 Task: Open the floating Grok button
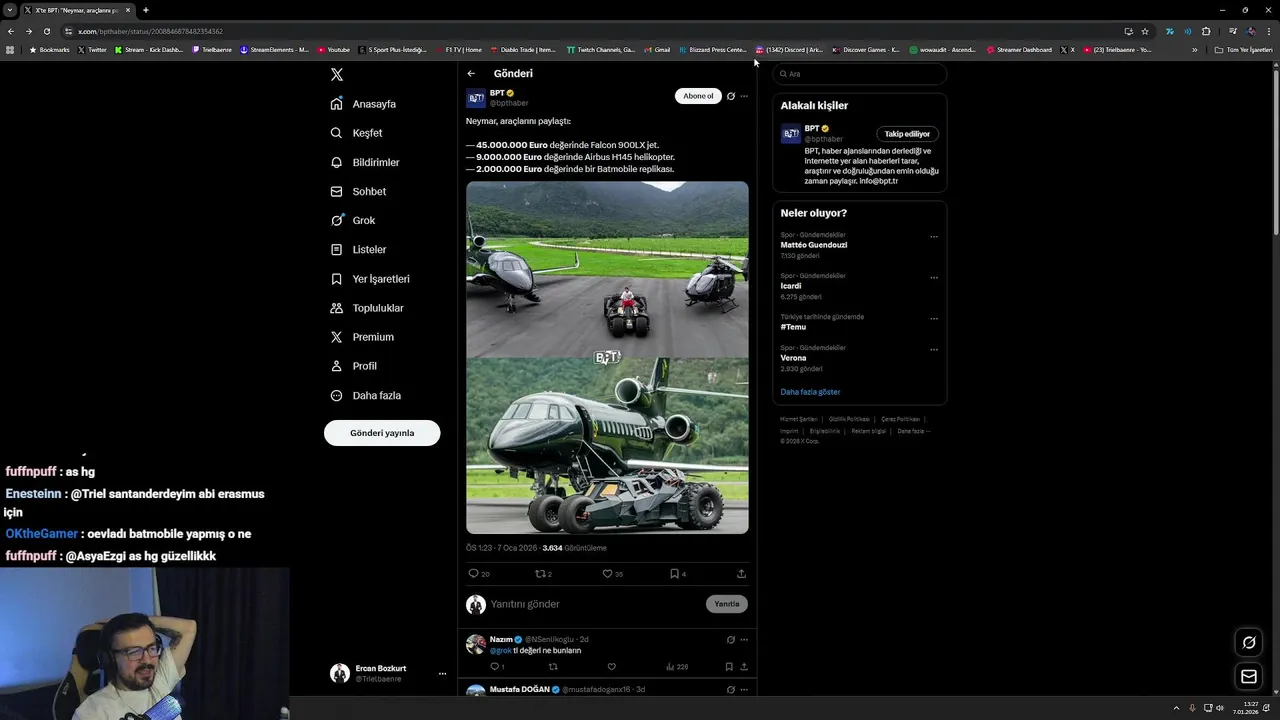coord(1249,643)
